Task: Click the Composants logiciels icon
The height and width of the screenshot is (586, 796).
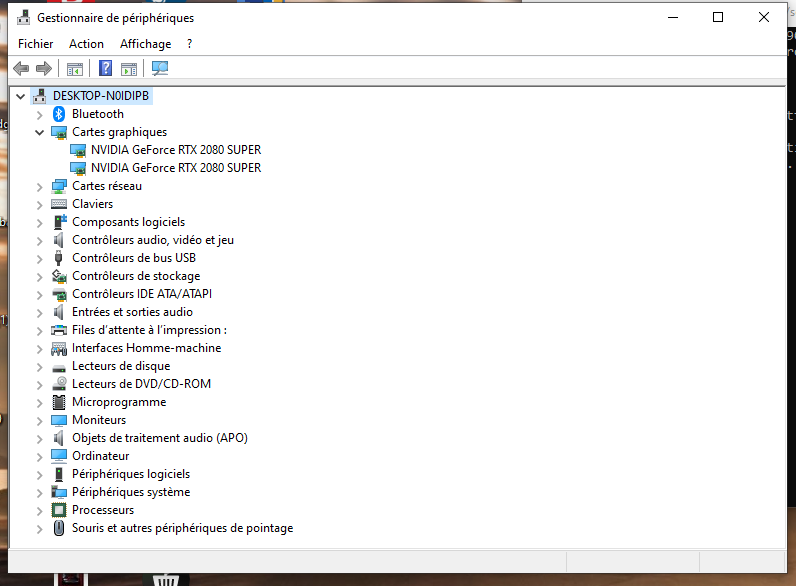Action: point(60,222)
